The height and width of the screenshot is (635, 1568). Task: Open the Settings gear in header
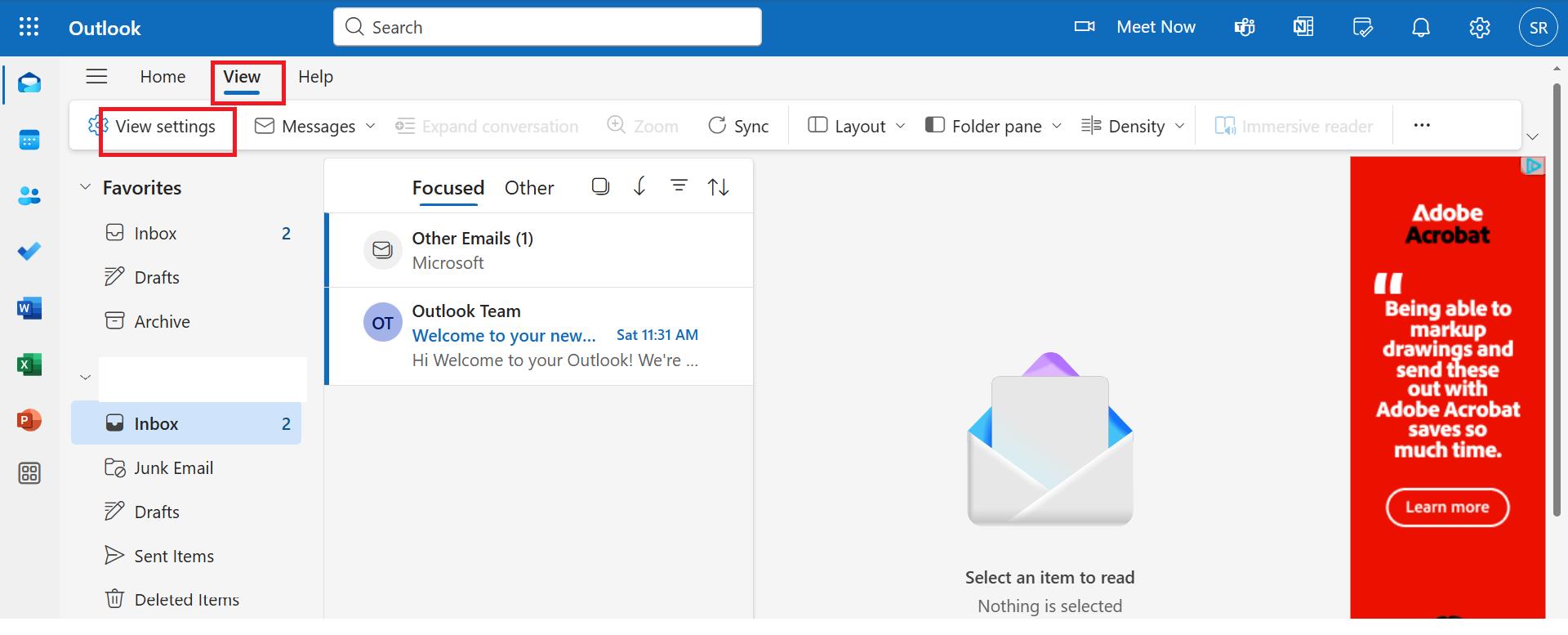pos(1480,27)
